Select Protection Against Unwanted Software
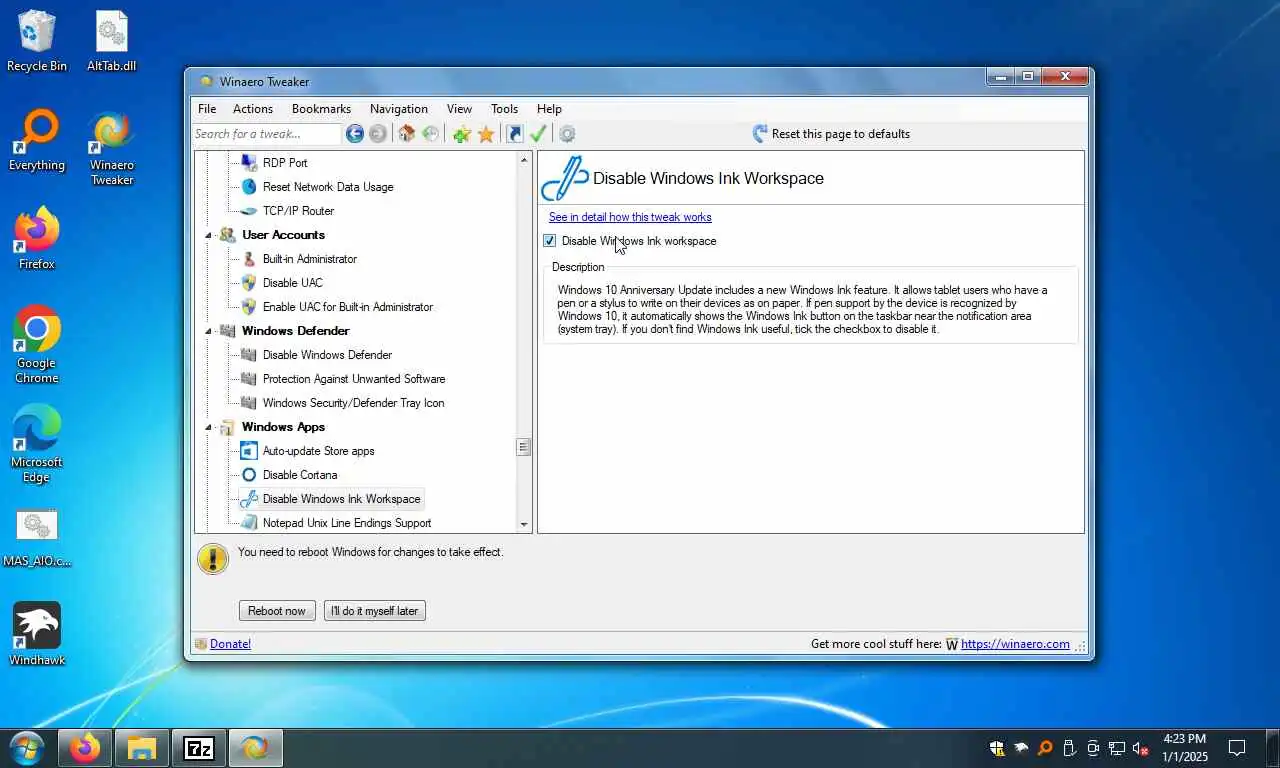 click(x=354, y=379)
